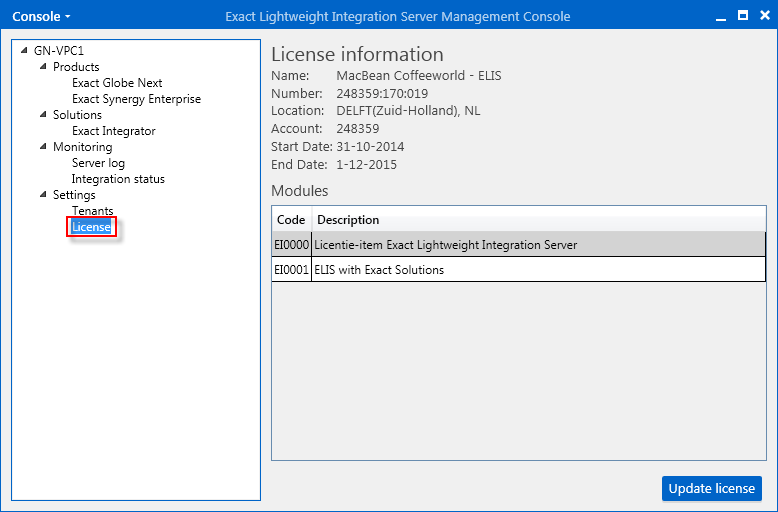This screenshot has height=512, width=778.
Task: Collapse the Products tree node arrow
Action: click(x=43, y=66)
